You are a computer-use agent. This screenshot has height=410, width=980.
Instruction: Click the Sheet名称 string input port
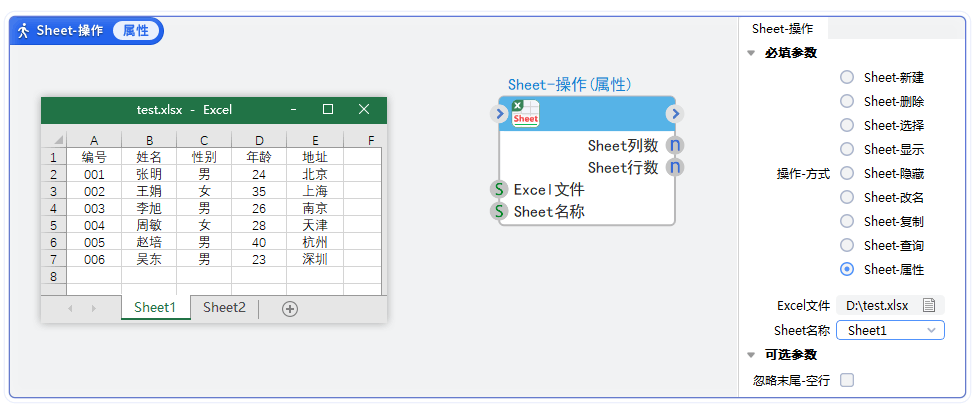499,211
